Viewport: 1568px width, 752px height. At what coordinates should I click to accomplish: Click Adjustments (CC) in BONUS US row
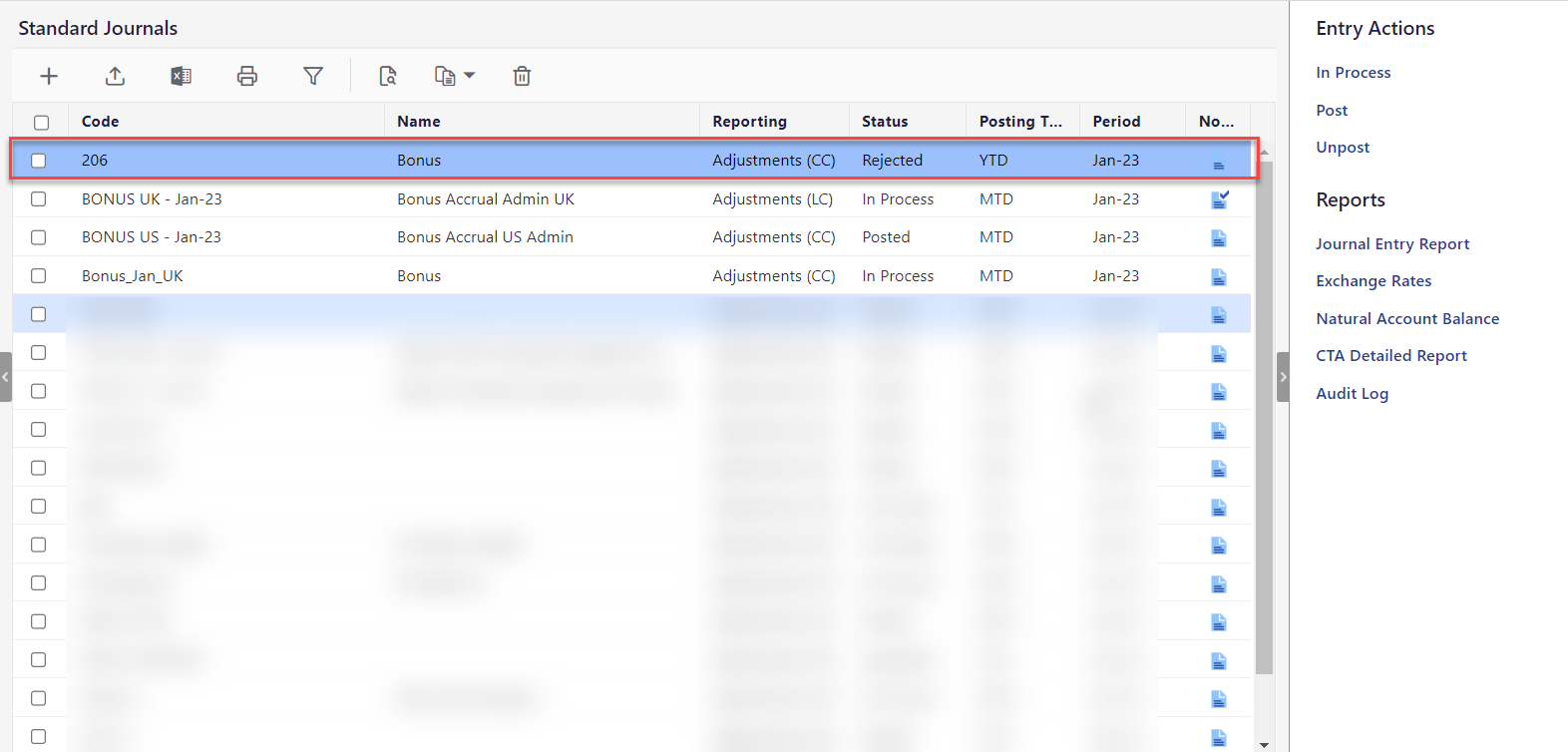tap(774, 236)
